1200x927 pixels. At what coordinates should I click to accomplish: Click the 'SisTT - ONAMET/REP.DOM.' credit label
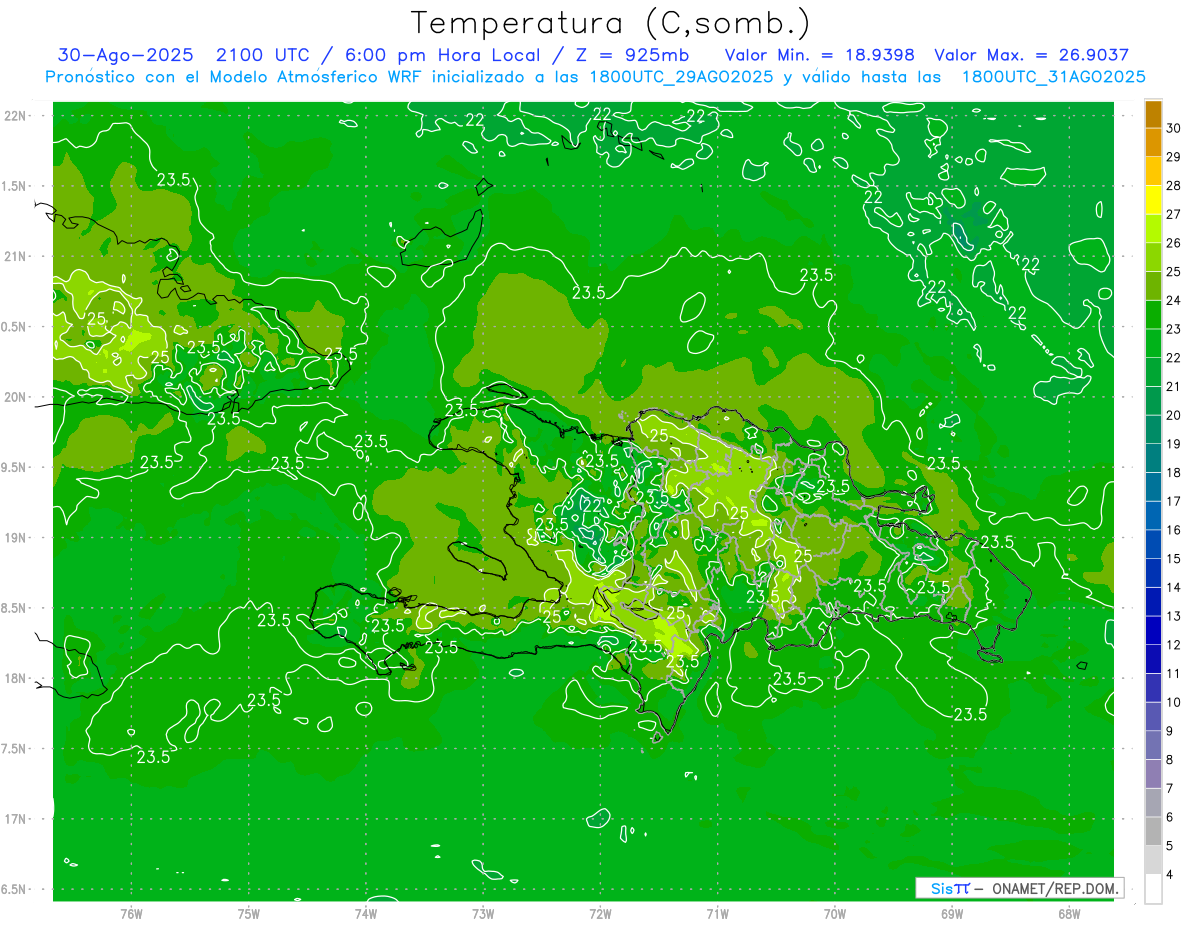point(1021,888)
